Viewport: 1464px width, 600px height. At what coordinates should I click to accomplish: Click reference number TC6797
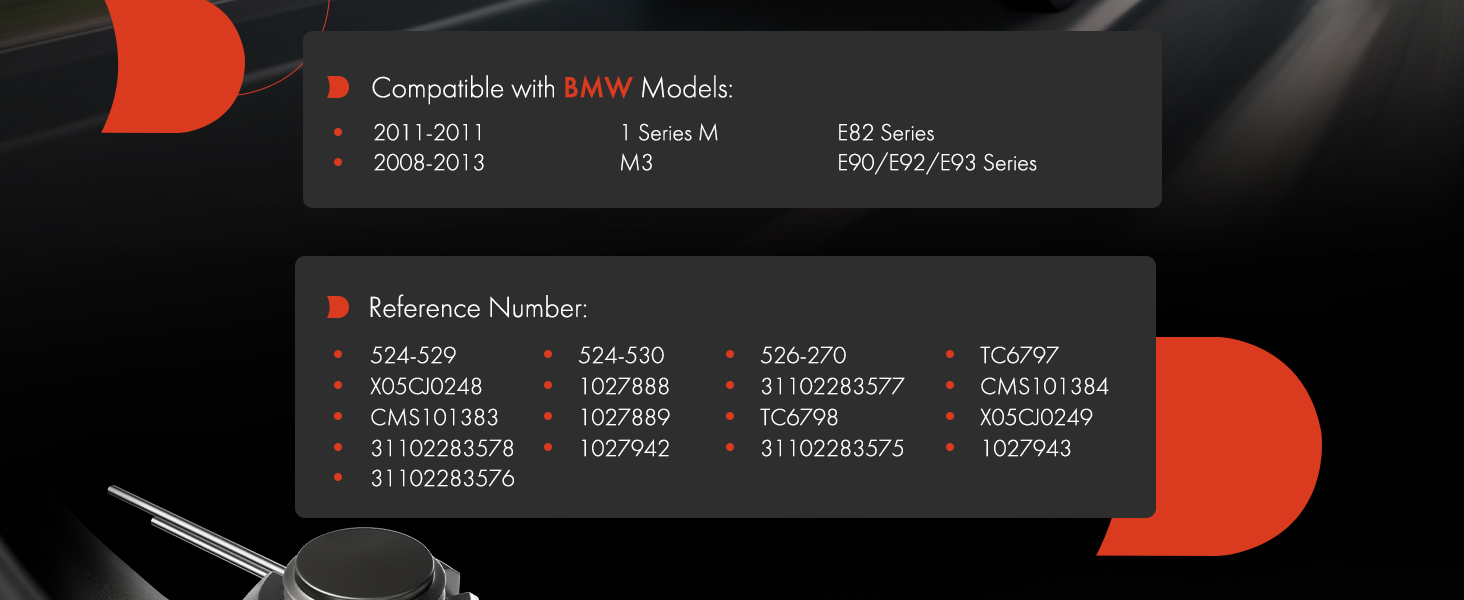1019,355
